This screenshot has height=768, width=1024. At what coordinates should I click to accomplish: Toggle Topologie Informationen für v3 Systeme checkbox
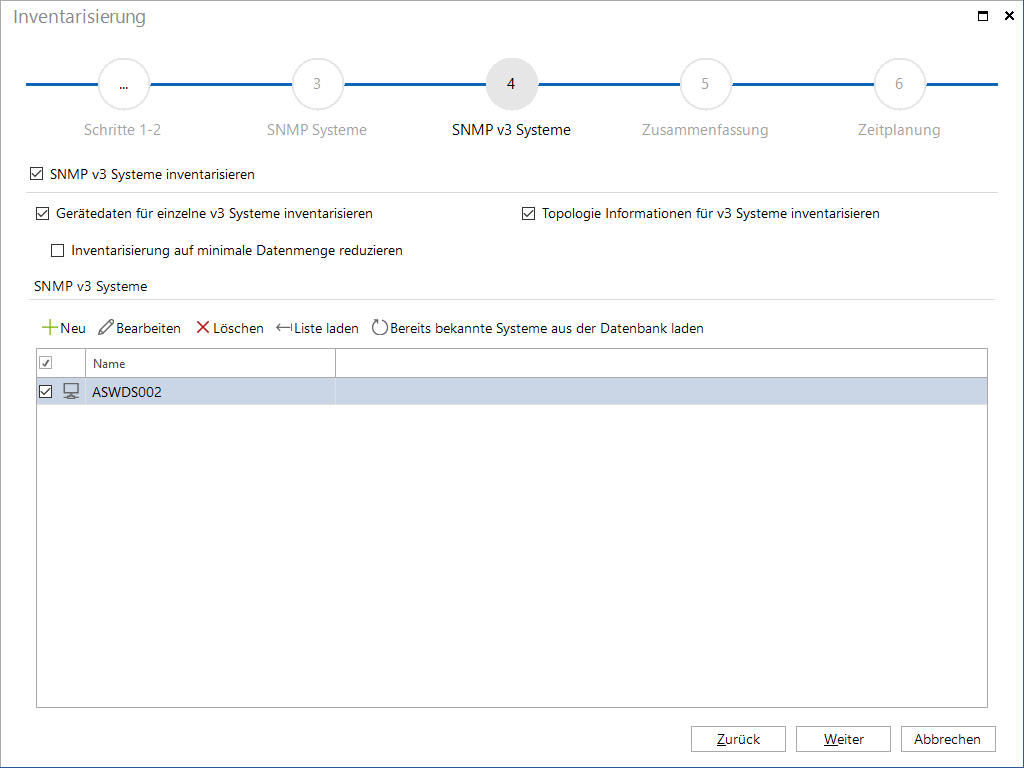528,214
